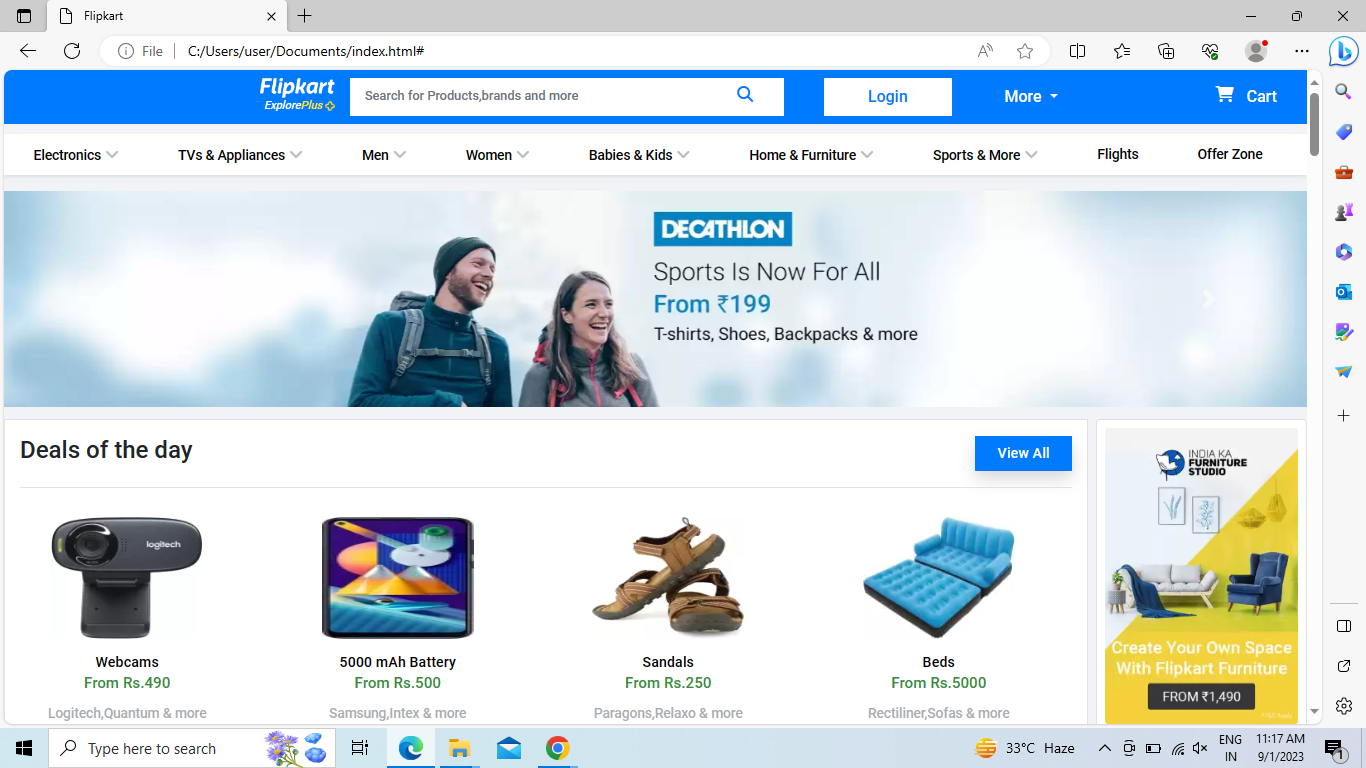This screenshot has width=1366, height=768.
Task: Click the plus icon to customize sidebar
Action: pos(1344,414)
